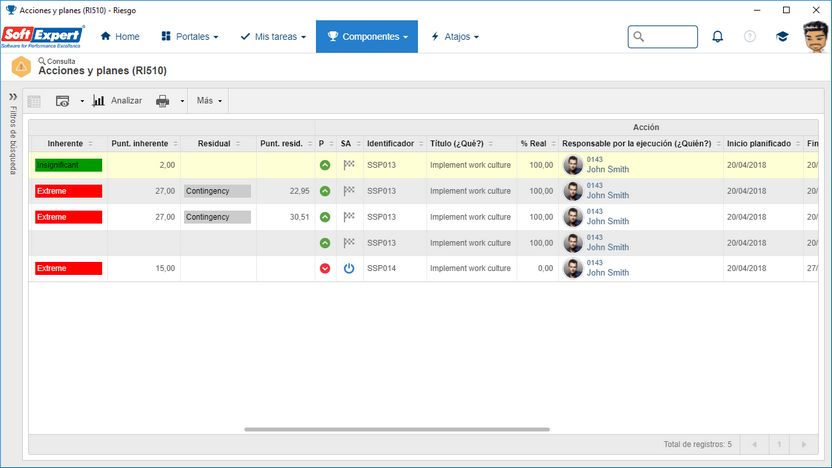Click the top search input field

click(663, 37)
